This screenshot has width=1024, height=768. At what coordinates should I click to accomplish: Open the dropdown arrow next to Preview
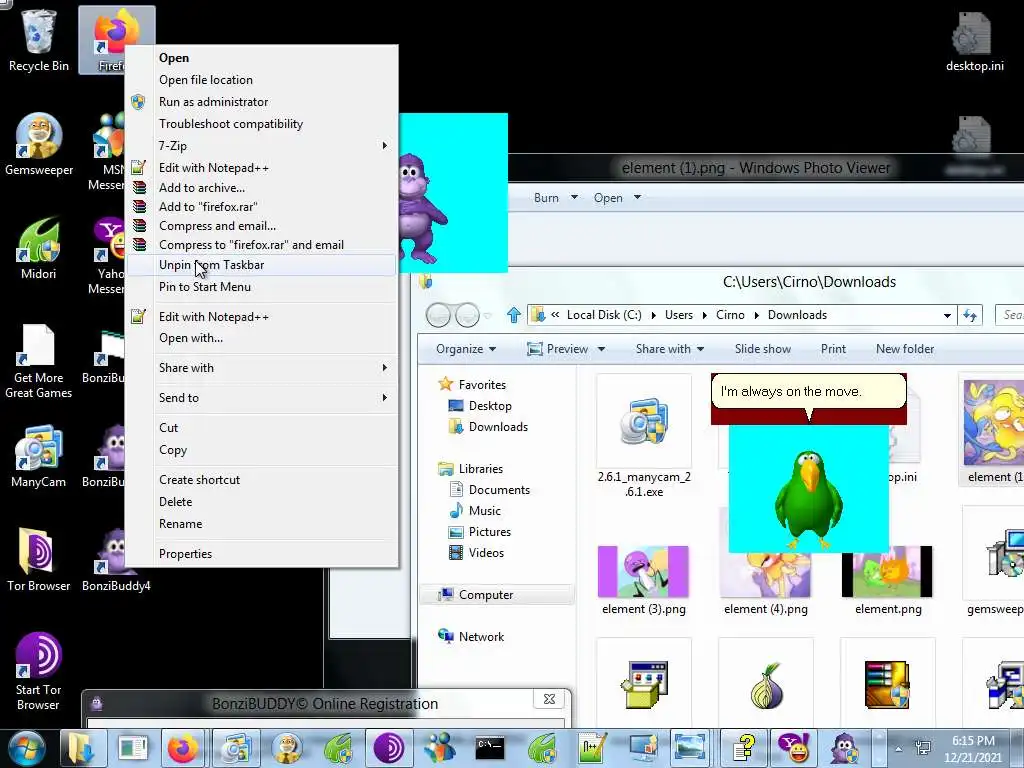coord(601,349)
